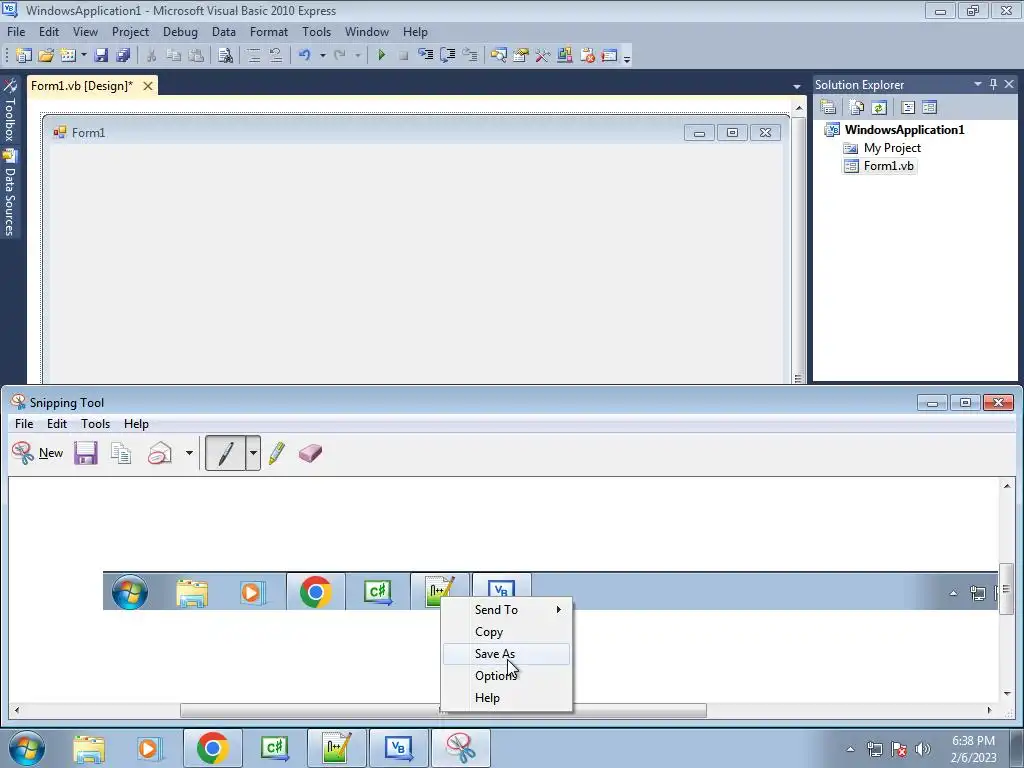Image resolution: width=1024 pixels, height=768 pixels.
Task: Click Snipping Tool horizontal scrollbar thumb
Action: (x=443, y=710)
